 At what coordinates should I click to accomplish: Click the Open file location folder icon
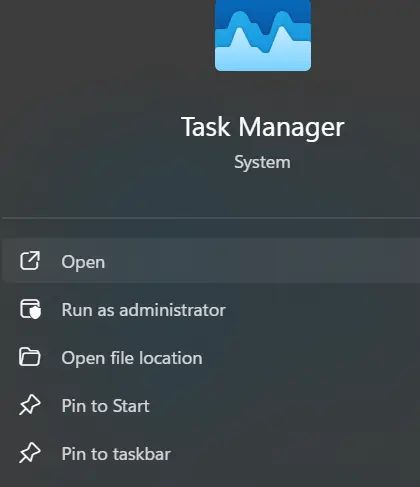click(30, 357)
